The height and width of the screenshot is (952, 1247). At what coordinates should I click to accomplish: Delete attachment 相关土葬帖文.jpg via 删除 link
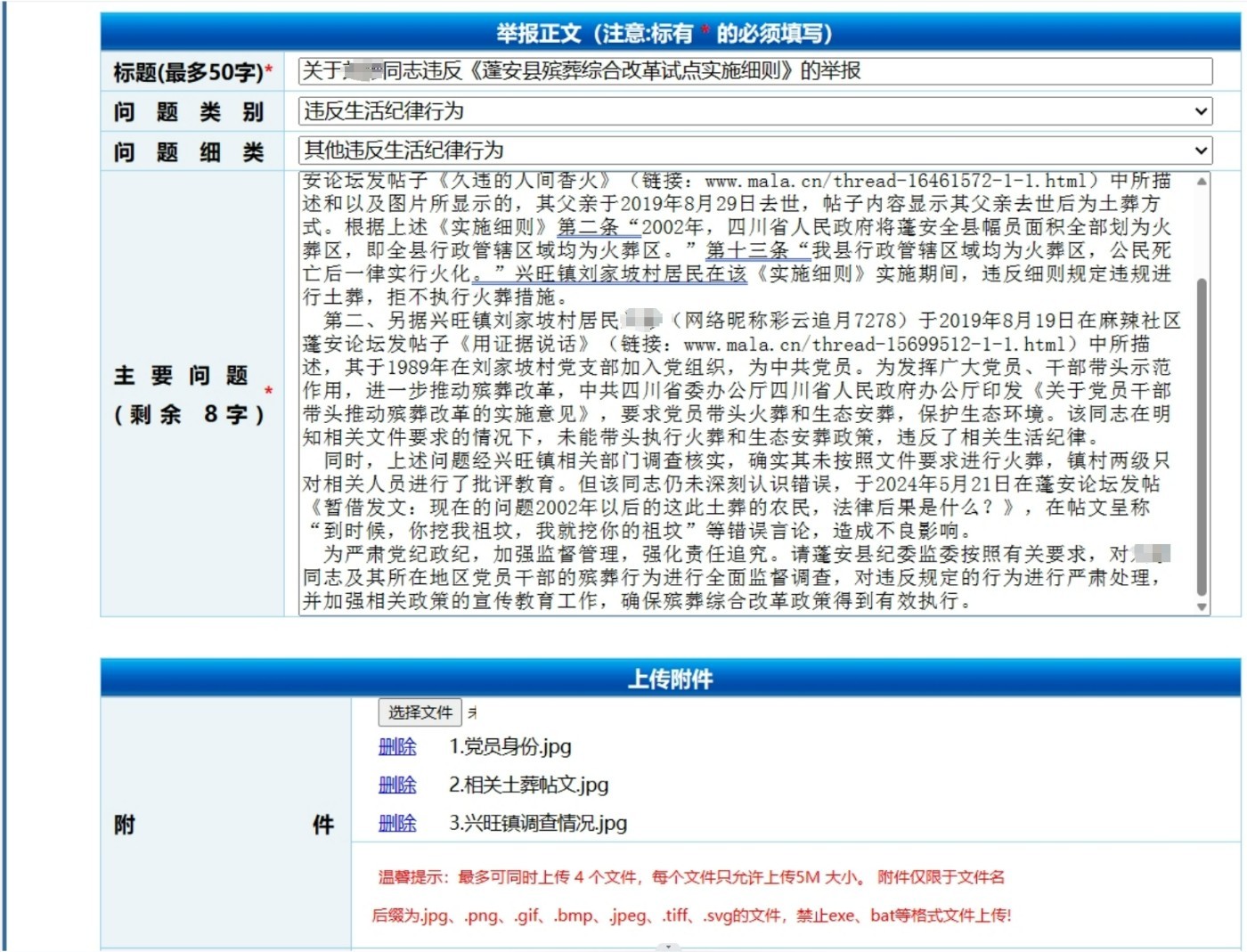click(x=396, y=786)
